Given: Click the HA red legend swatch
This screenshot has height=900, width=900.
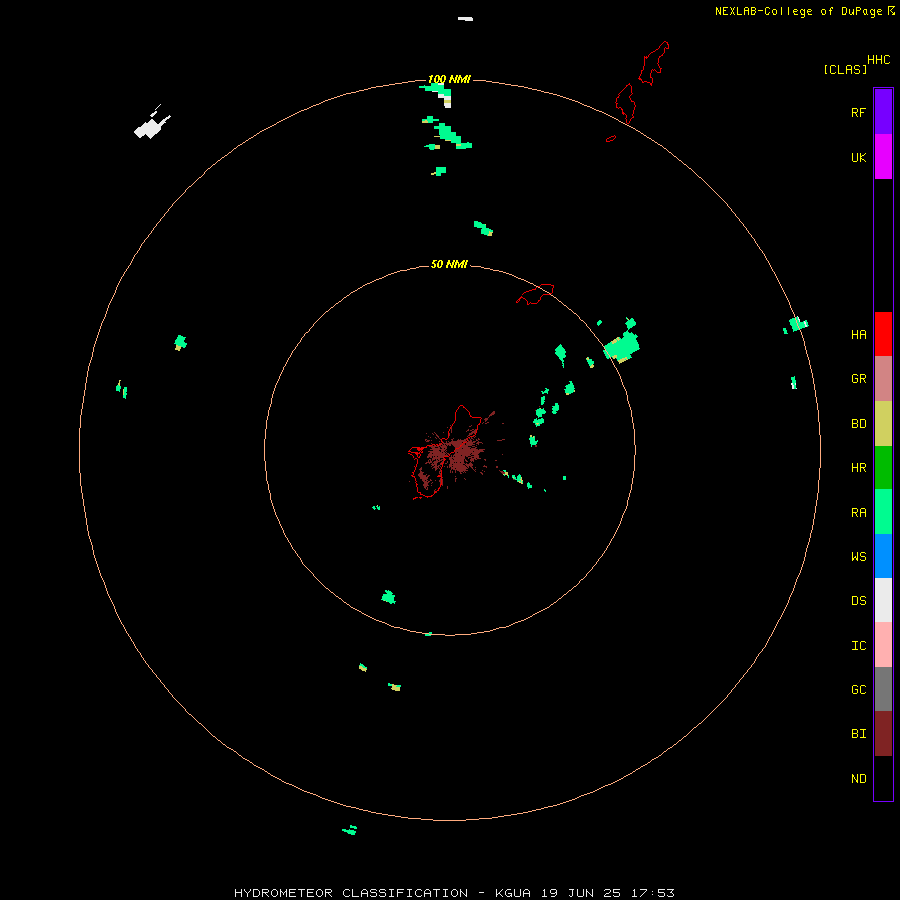Looking at the screenshot, I should pos(883,334).
